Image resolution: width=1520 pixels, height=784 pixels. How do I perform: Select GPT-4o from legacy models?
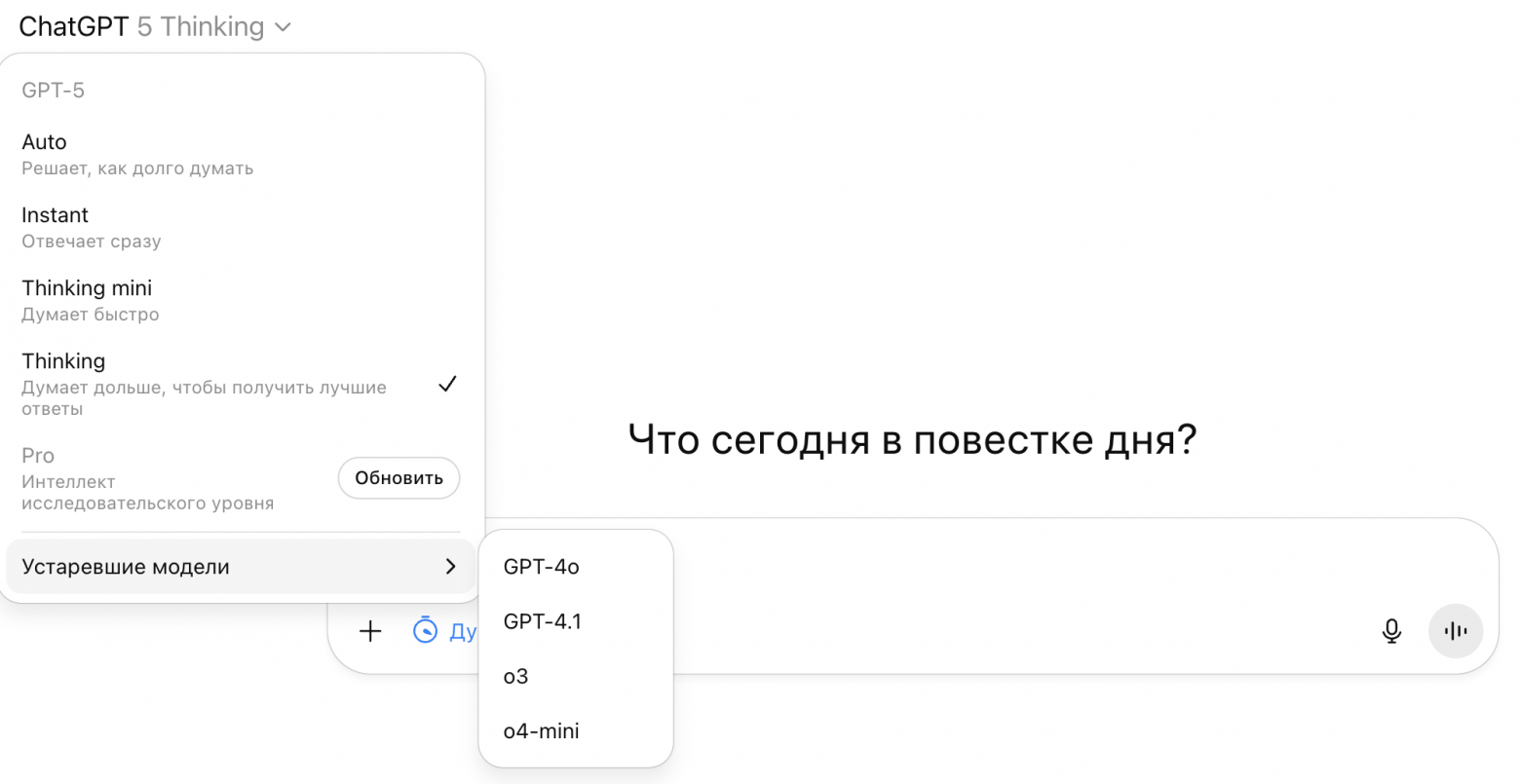coord(542,567)
